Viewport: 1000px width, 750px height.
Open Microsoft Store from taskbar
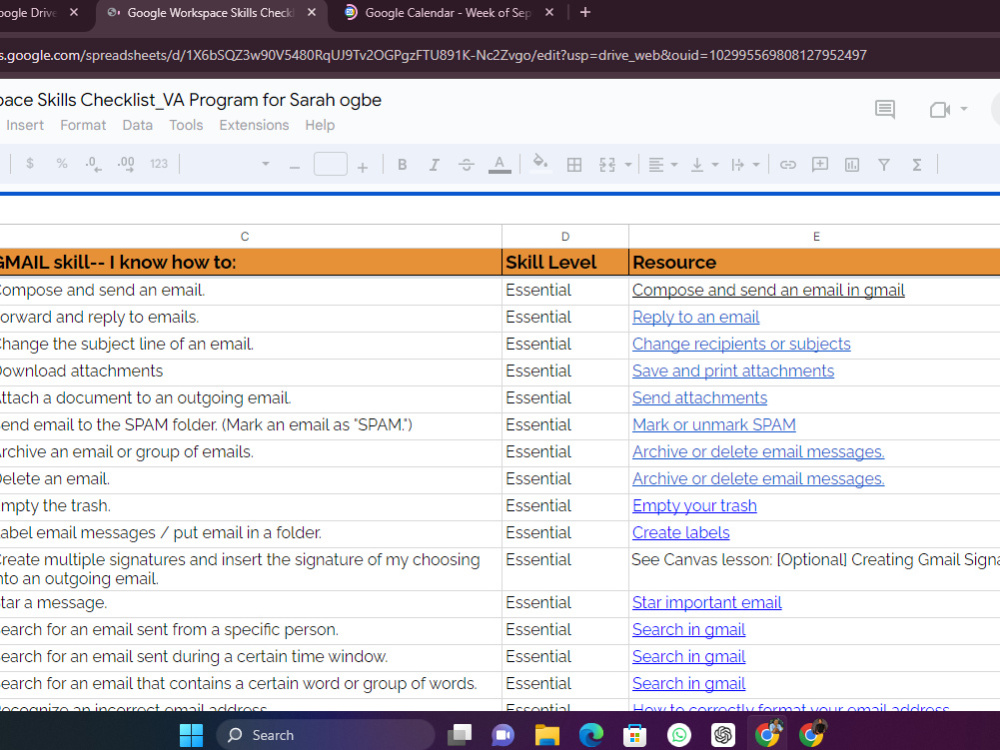click(635, 735)
